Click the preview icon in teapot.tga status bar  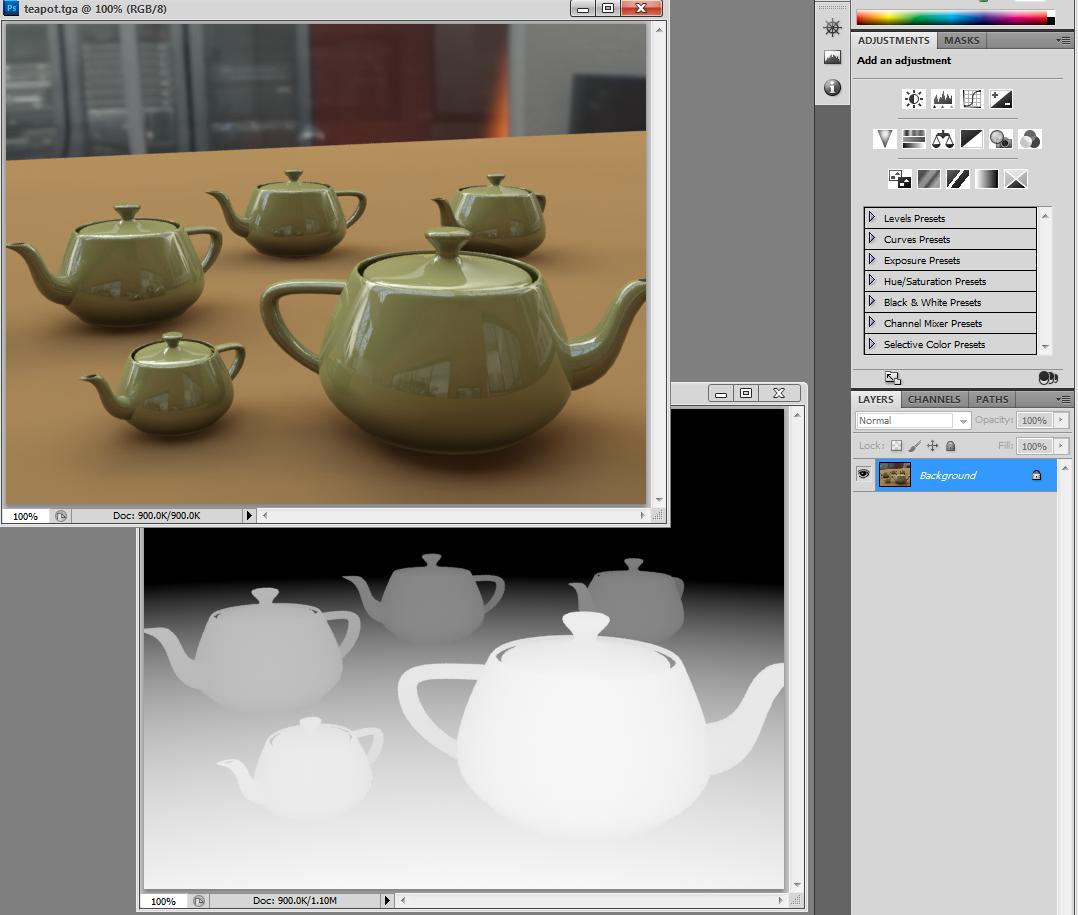click(x=61, y=516)
